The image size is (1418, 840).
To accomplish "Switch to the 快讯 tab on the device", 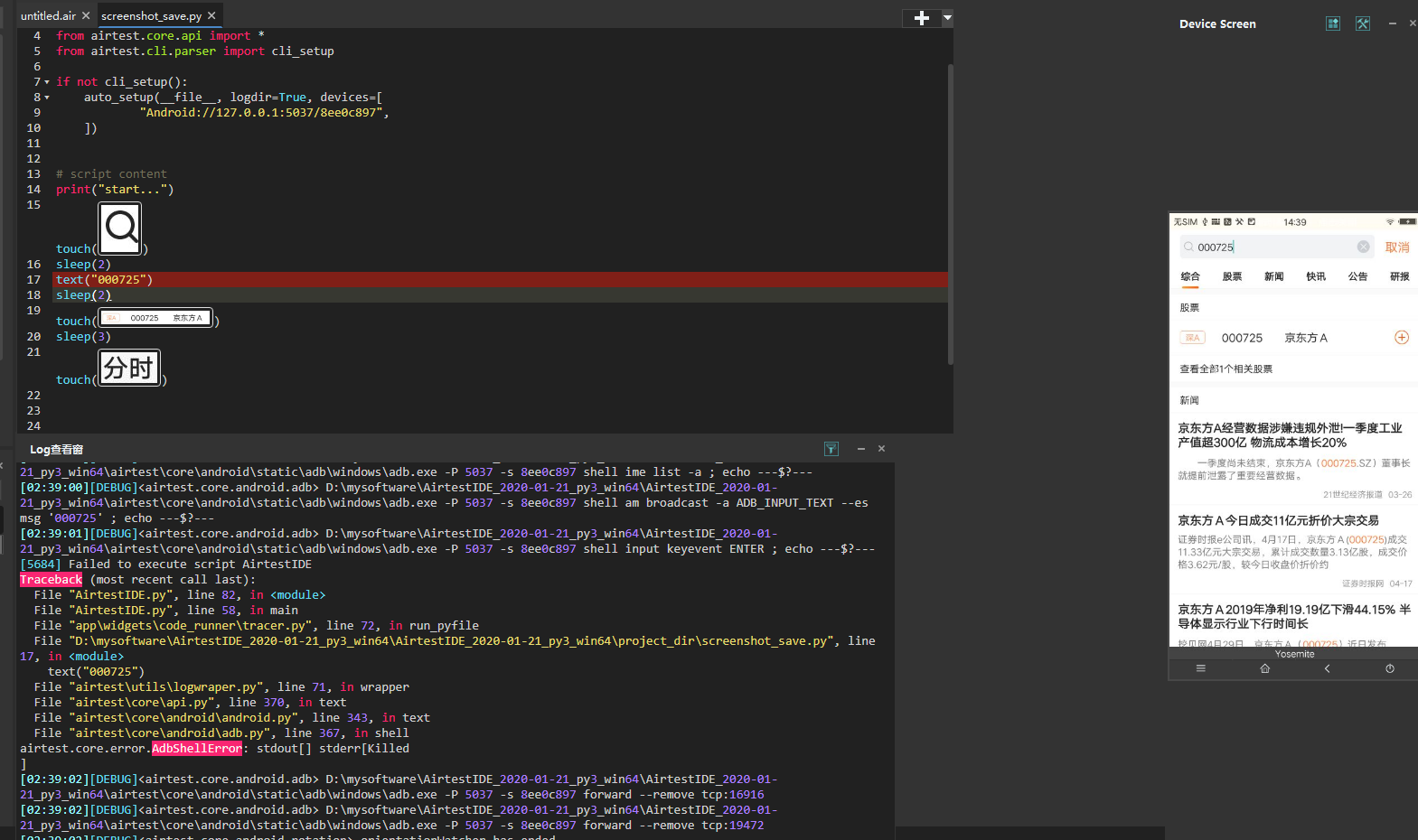I will point(1316,276).
